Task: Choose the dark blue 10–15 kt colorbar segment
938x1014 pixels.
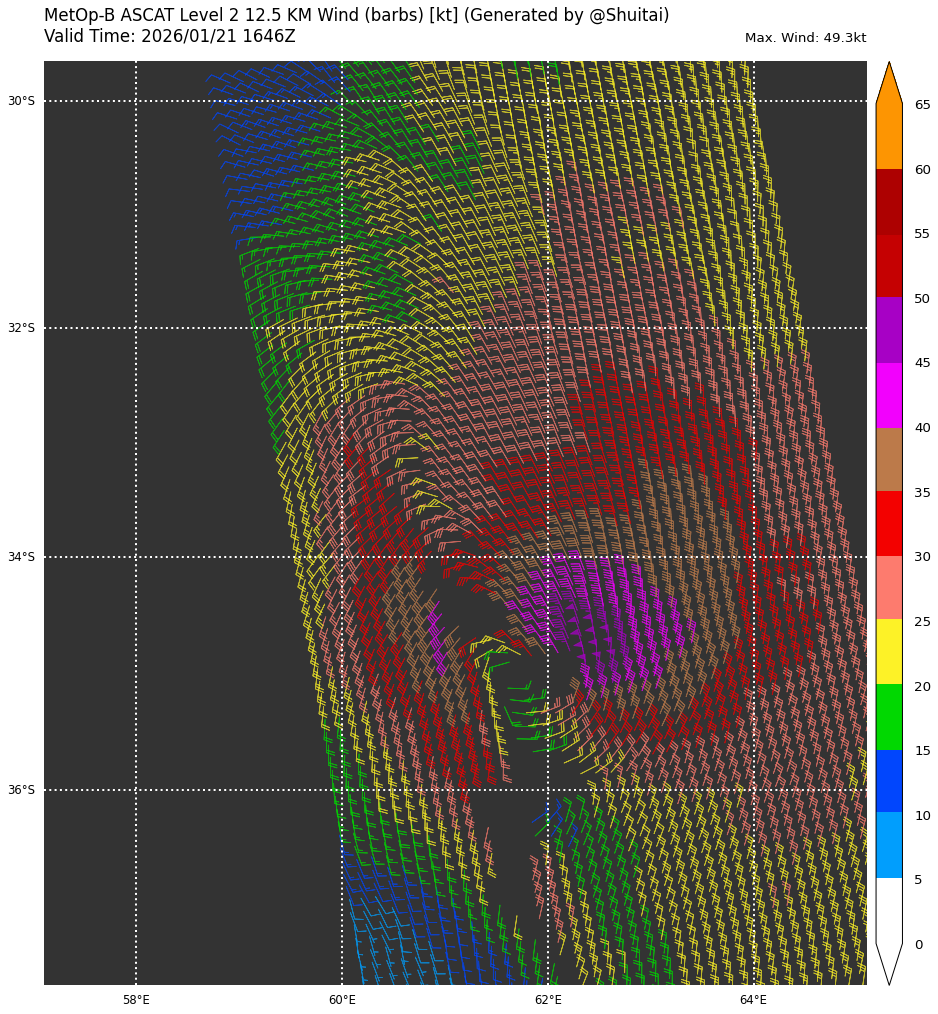Action: [x=888, y=781]
